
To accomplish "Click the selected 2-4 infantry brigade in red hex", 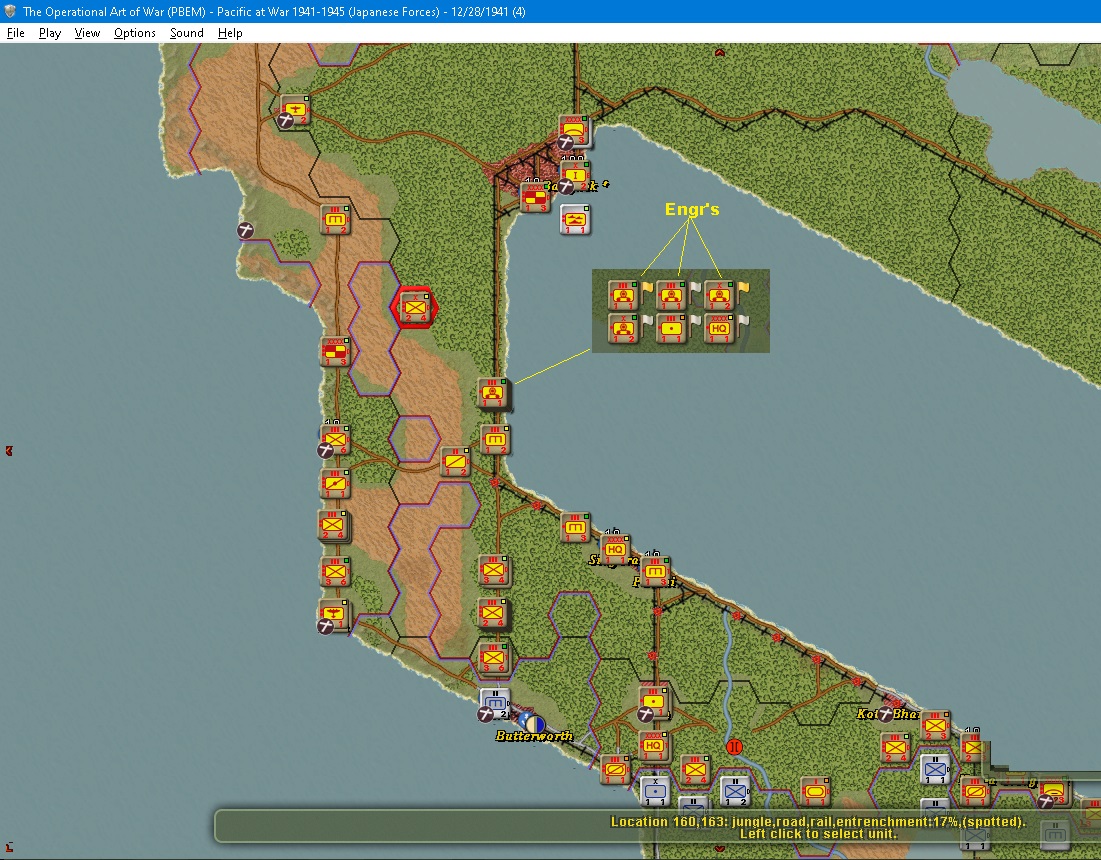I will click(x=415, y=307).
